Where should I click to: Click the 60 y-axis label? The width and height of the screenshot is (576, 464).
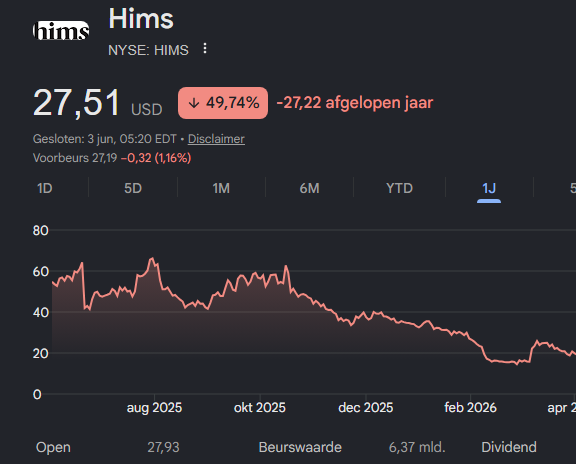40,272
